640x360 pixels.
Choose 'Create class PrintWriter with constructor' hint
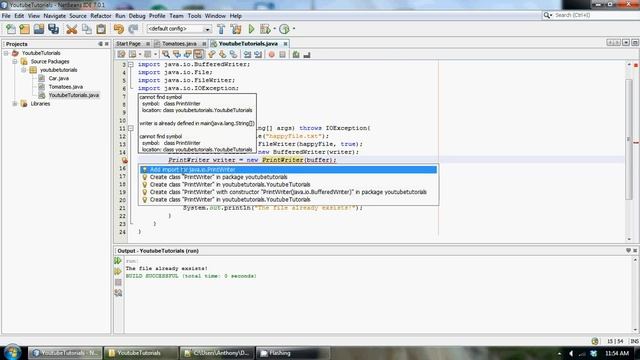[x=288, y=192]
